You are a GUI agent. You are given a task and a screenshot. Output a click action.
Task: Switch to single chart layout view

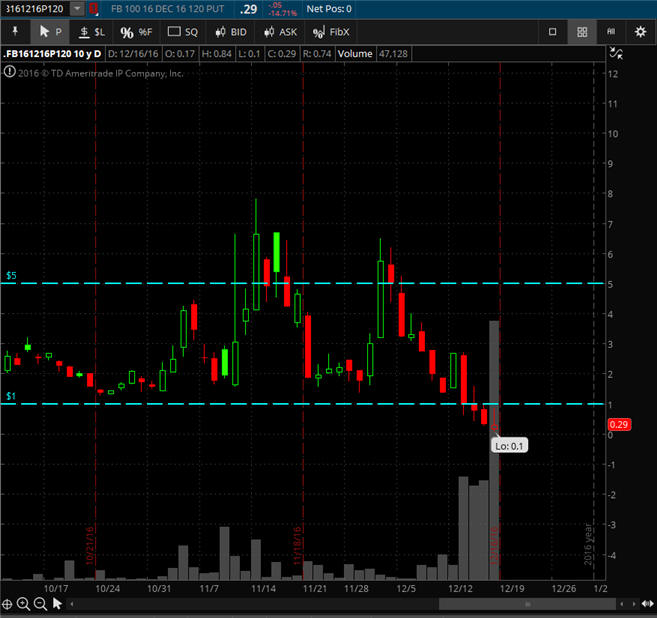553,32
